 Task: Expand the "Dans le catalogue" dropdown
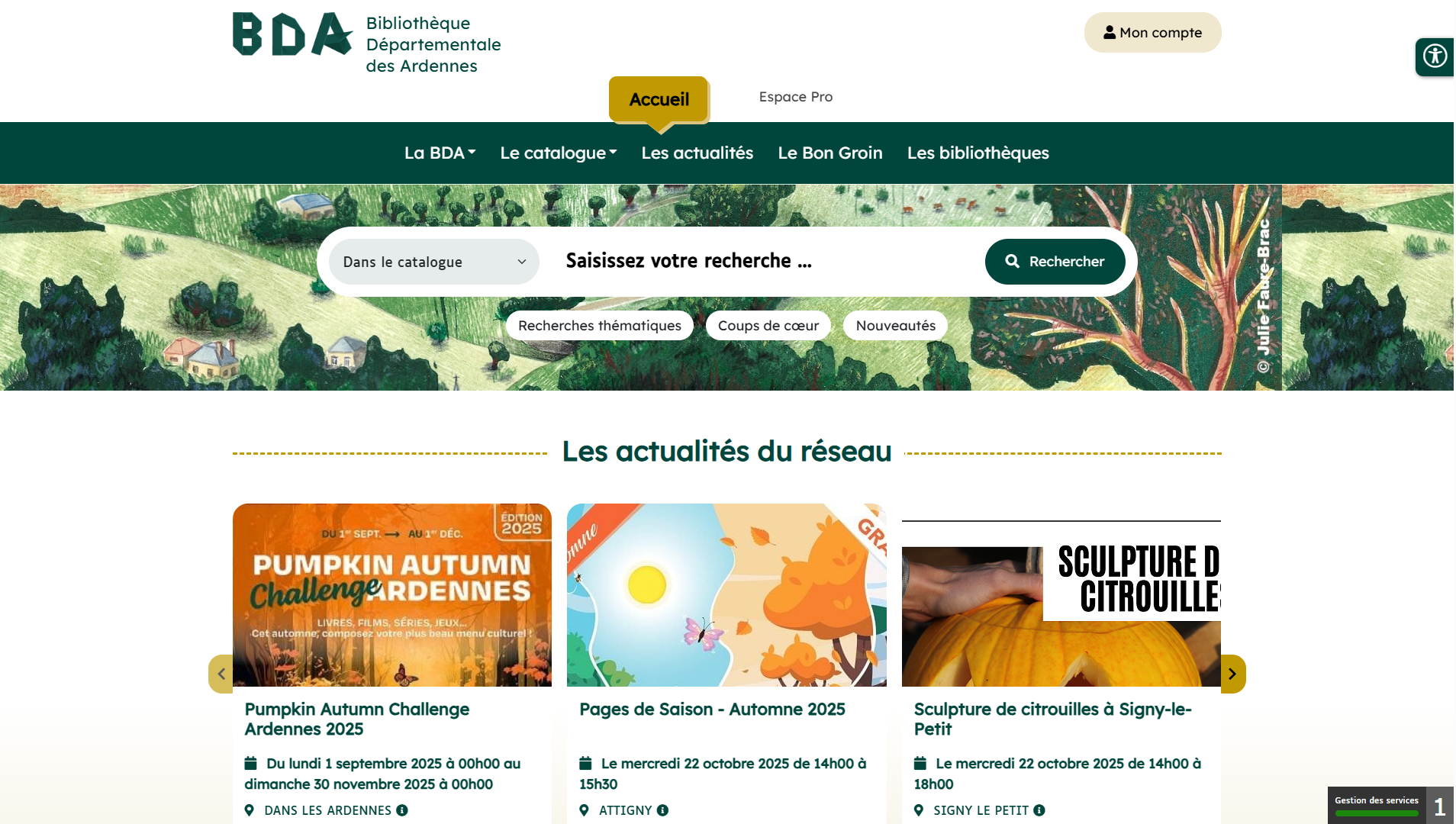[x=433, y=262]
